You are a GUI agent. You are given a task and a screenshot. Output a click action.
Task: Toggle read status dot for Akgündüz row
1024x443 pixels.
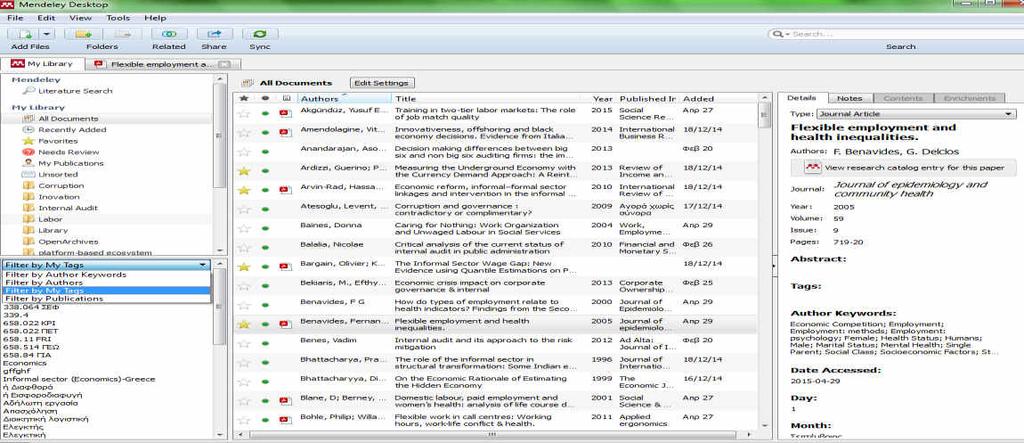pyautogui.click(x=265, y=114)
